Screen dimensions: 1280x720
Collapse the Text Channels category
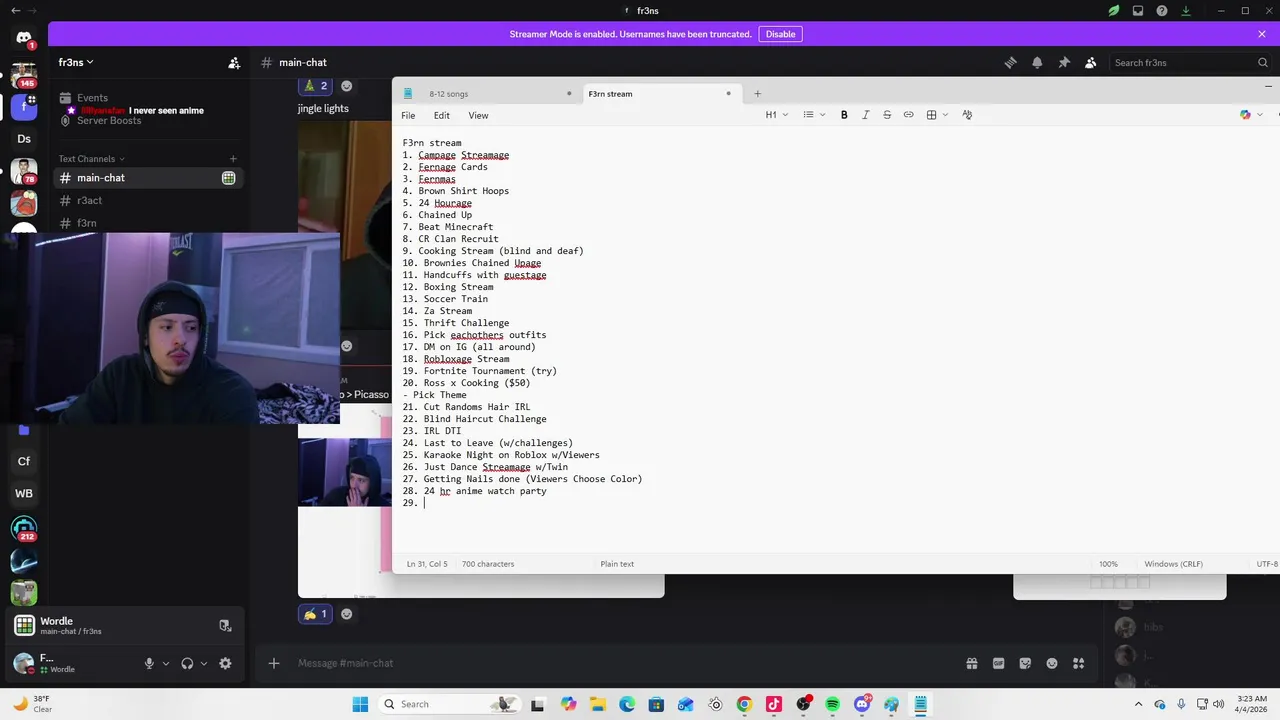[x=91, y=158]
